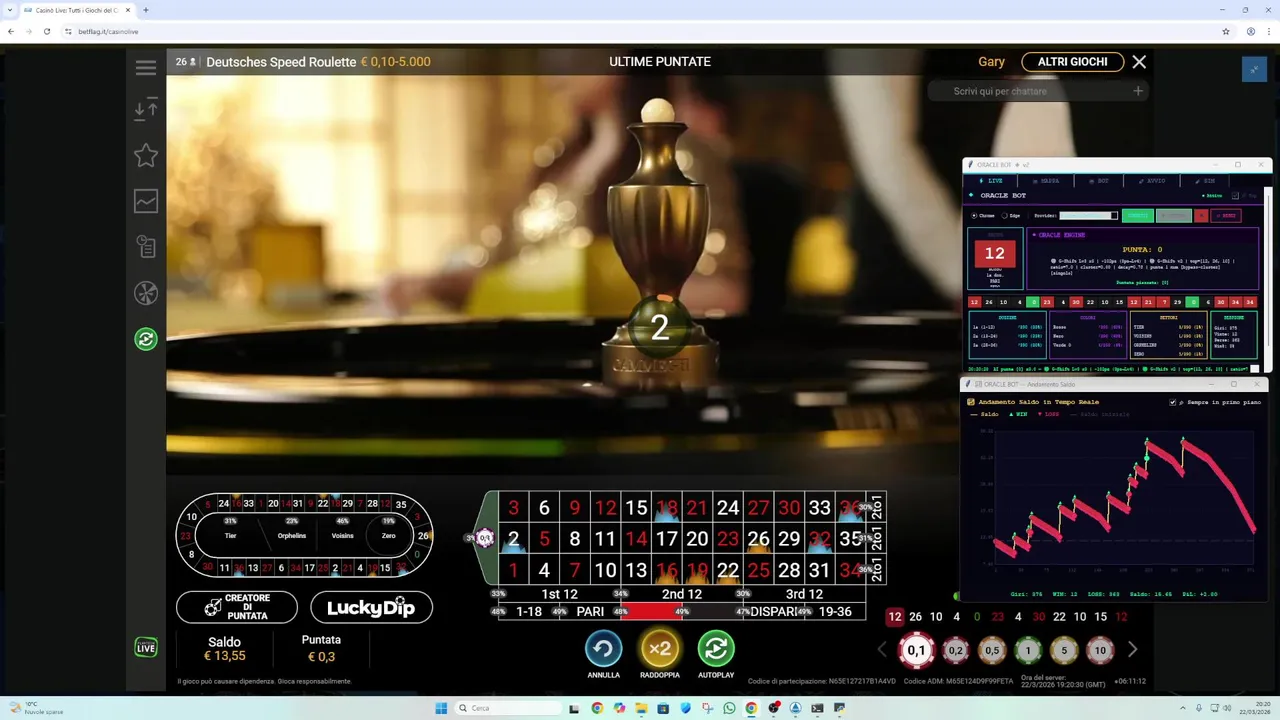
Task: Open WhatsApp from the taskbar
Action: point(729,708)
